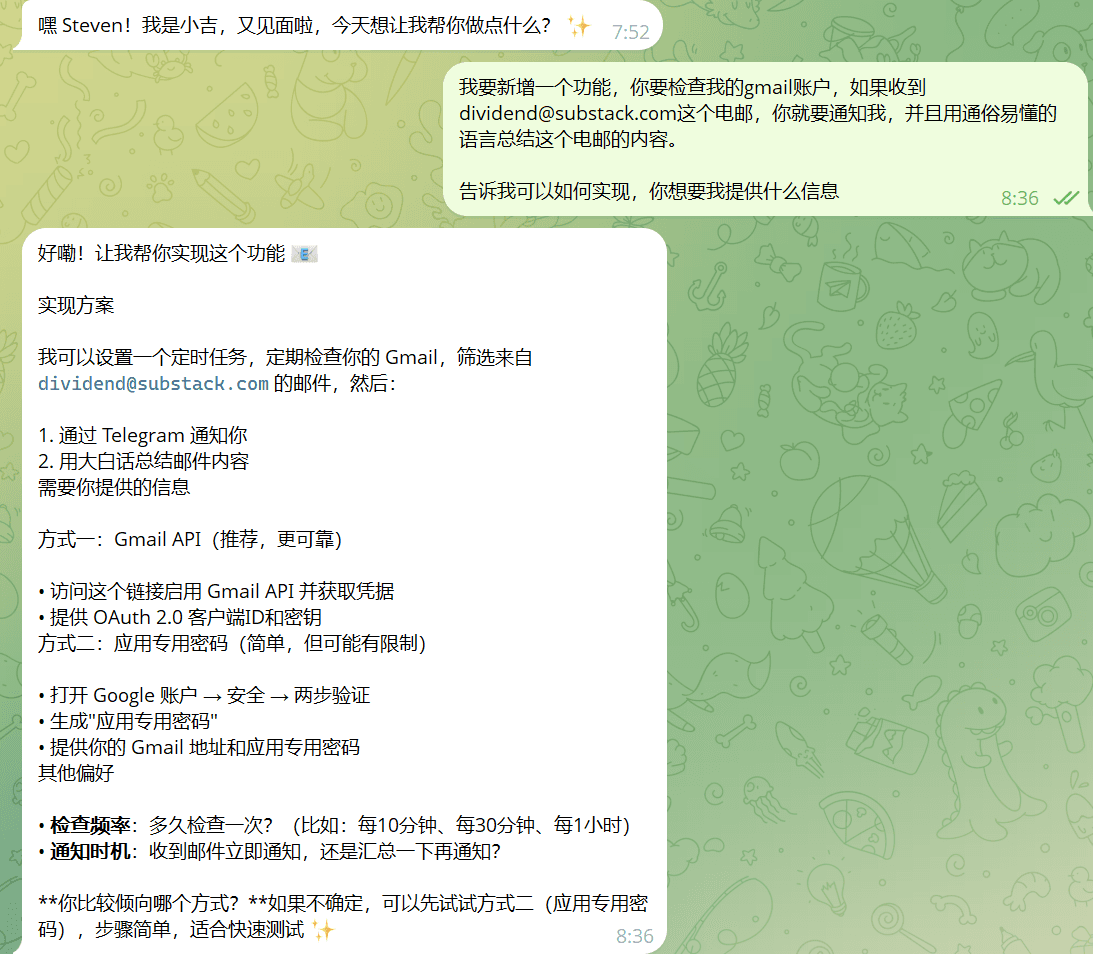This screenshot has height=954, width=1093.
Task: Click the sparkles emoji ending the bot's long reply
Action: coord(322,931)
